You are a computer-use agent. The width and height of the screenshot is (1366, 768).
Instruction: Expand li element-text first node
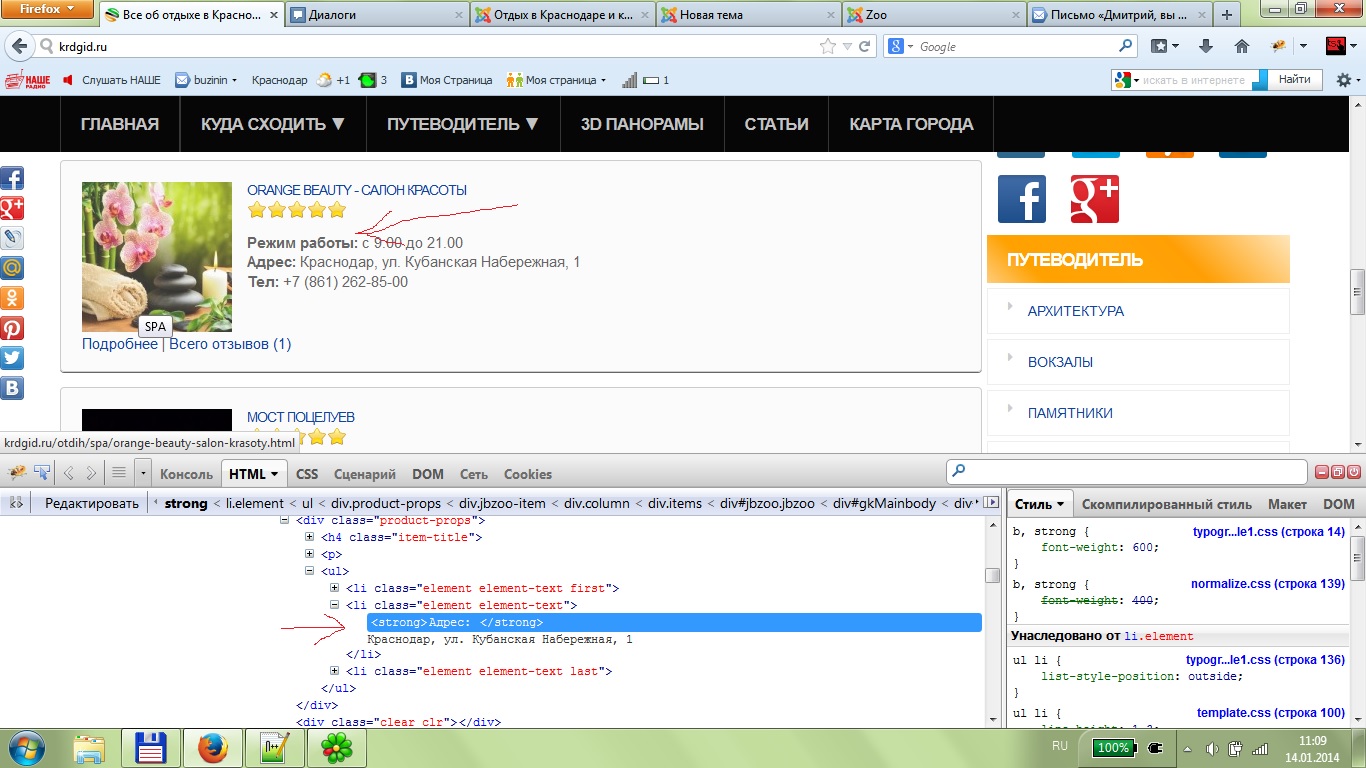coord(335,588)
